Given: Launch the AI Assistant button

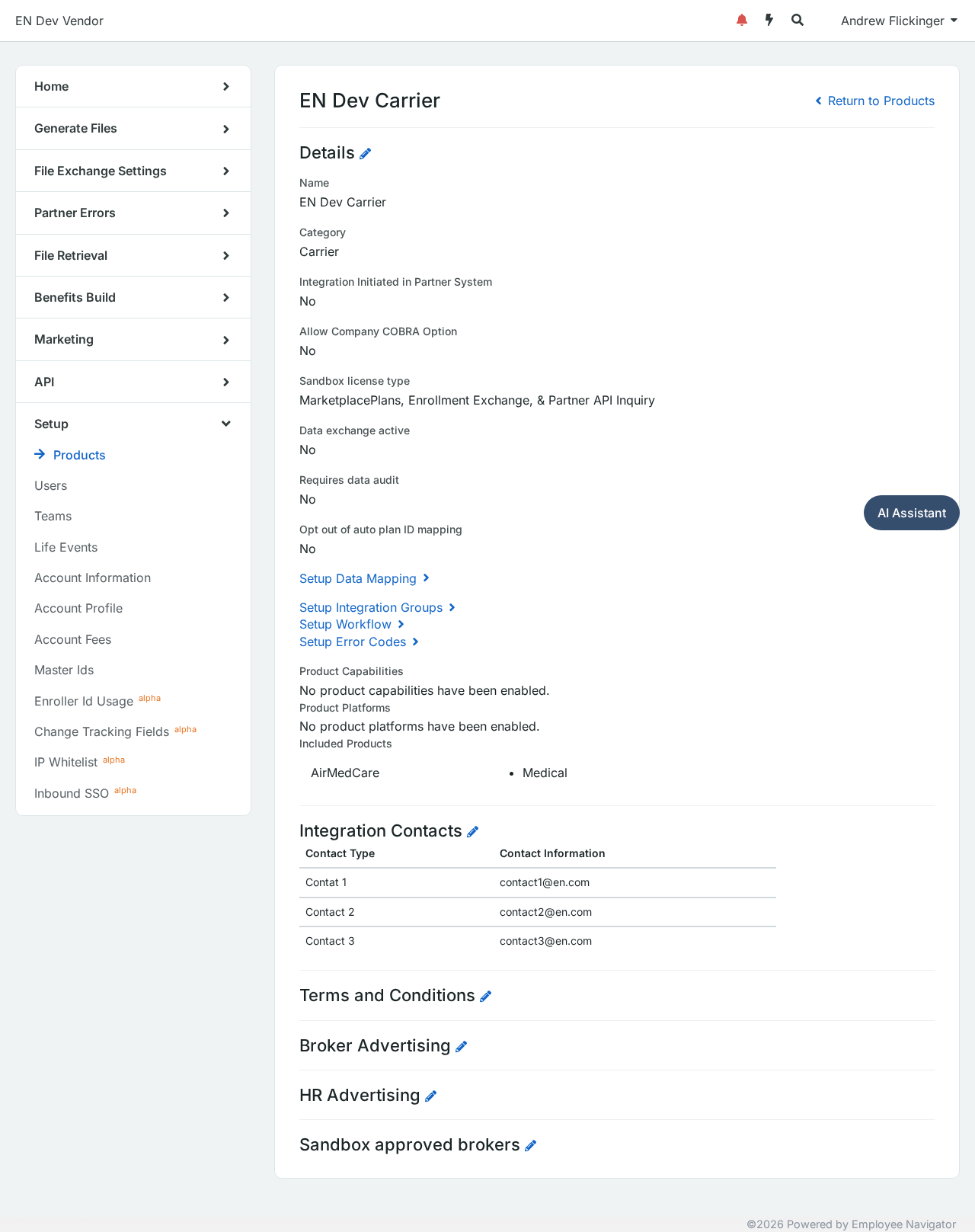Looking at the screenshot, I should tap(911, 513).
